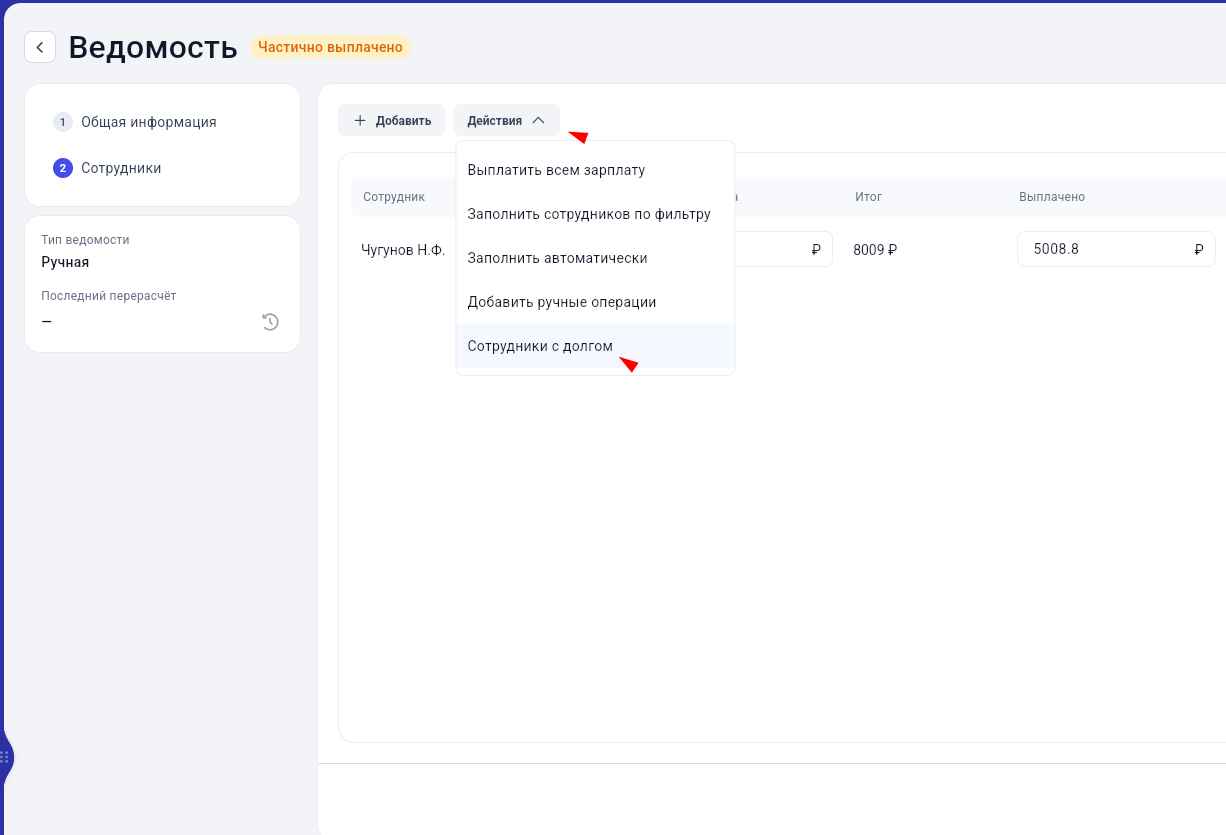Click the Выплачено amount field 5008.8

click(x=1116, y=249)
